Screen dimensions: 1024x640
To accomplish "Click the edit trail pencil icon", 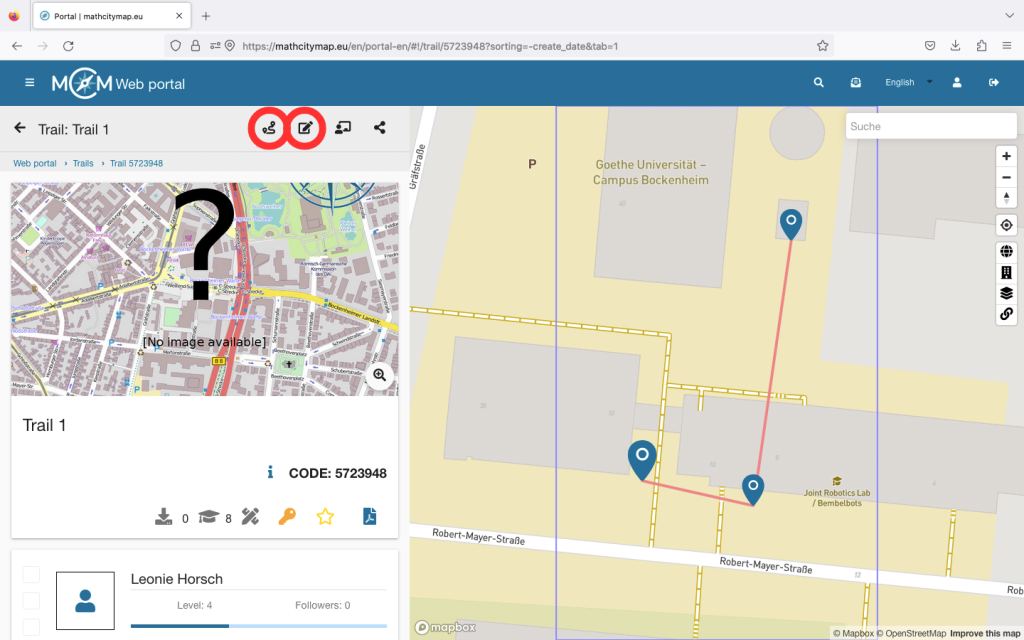I will coord(306,128).
